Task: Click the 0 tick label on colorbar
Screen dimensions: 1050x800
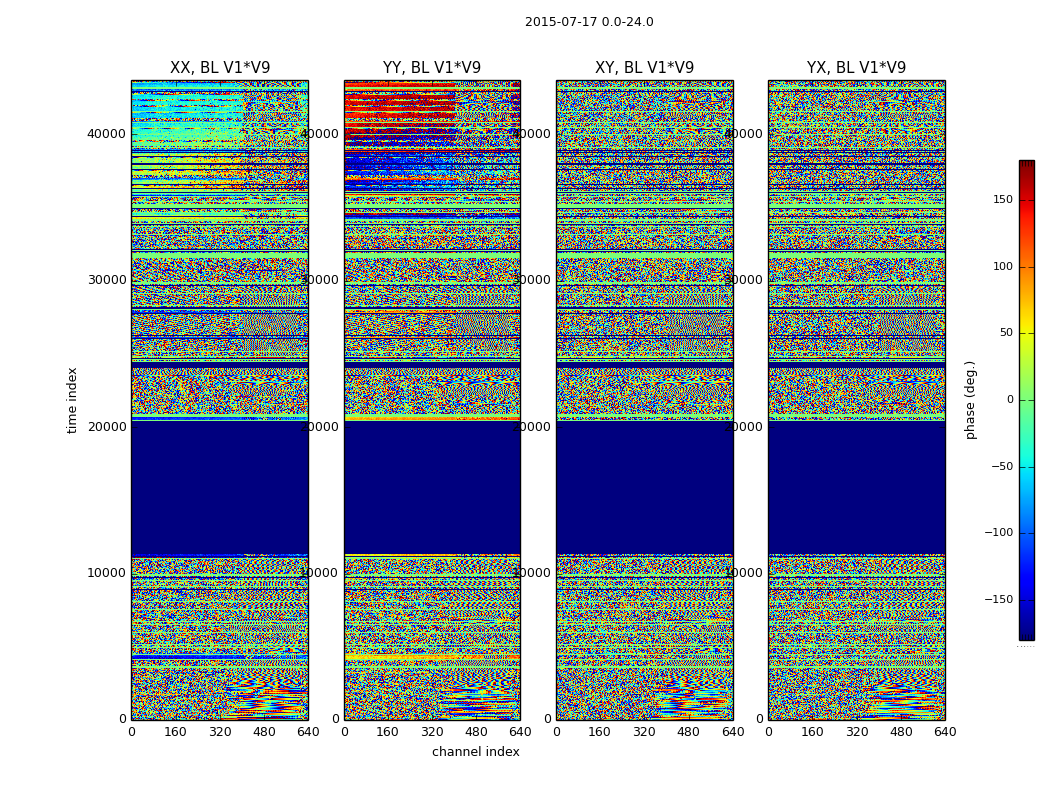Action: 1010,400
